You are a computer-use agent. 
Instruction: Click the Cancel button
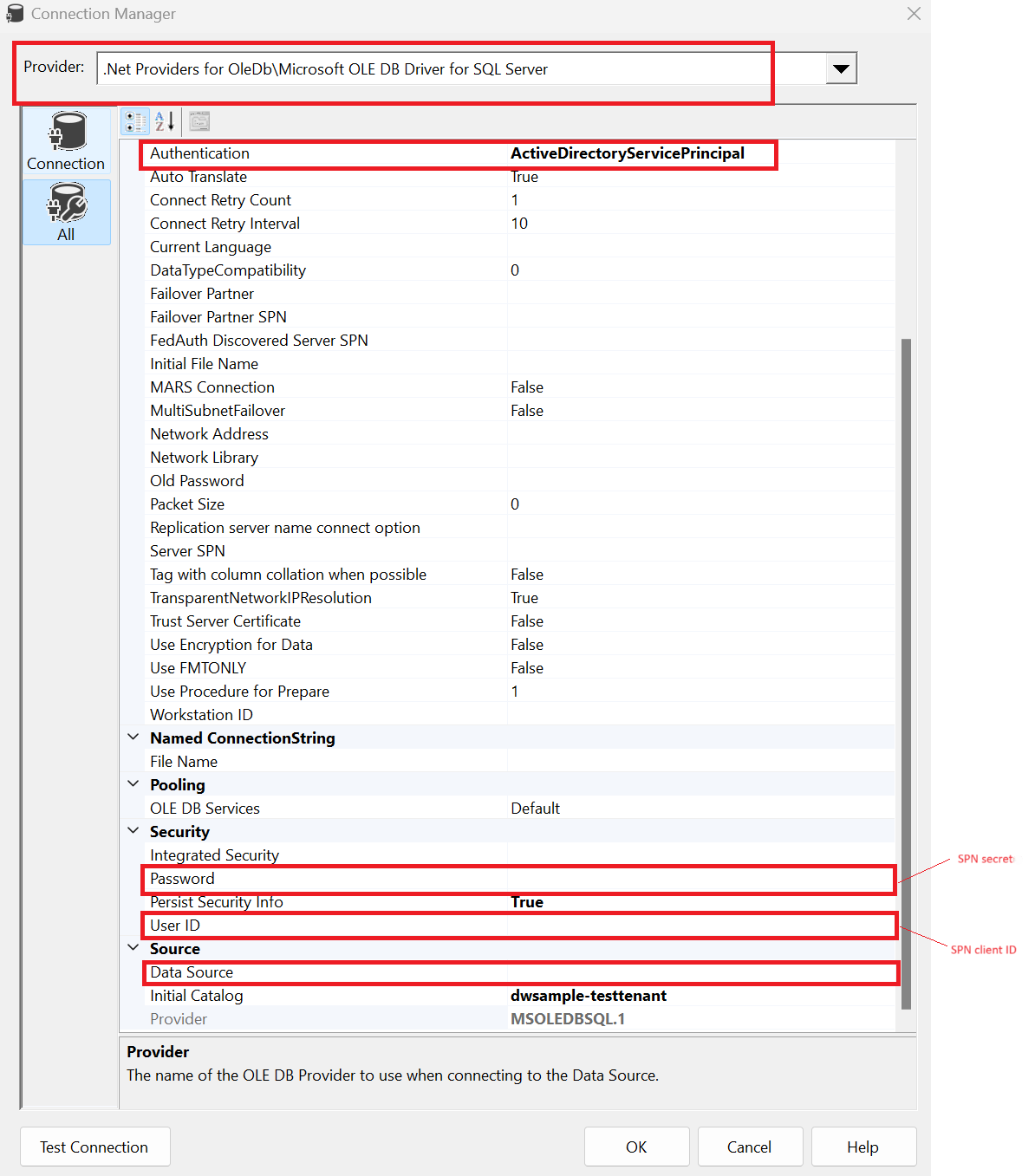pos(749,1147)
